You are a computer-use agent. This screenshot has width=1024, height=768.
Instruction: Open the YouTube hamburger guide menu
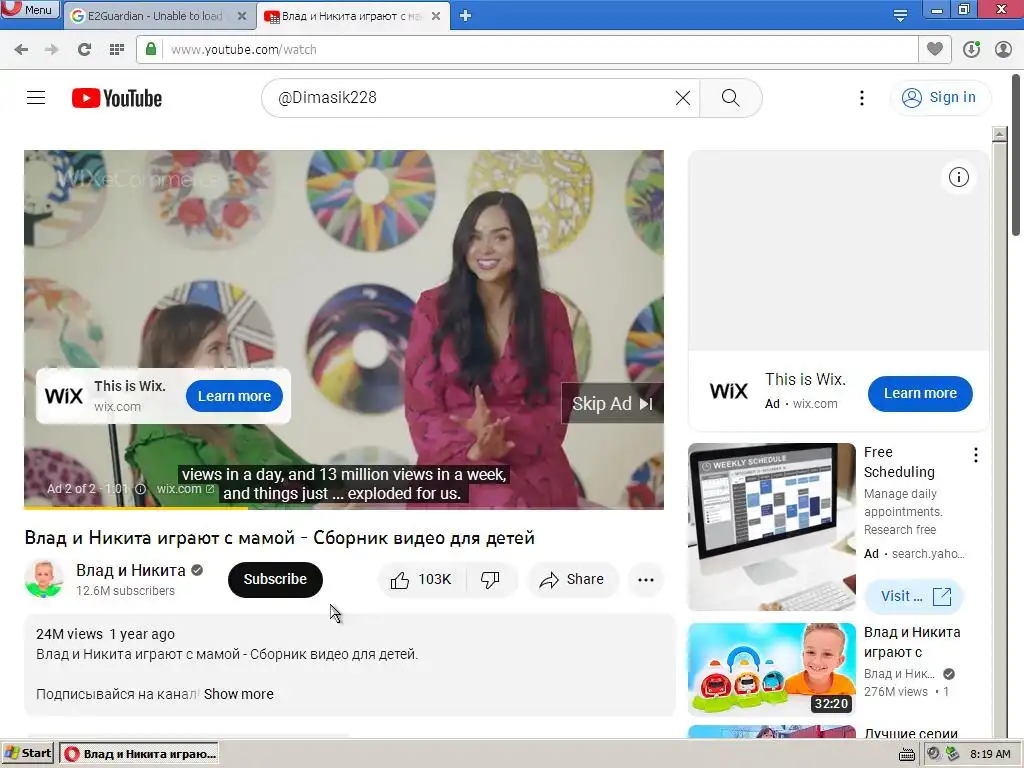[x=36, y=98]
